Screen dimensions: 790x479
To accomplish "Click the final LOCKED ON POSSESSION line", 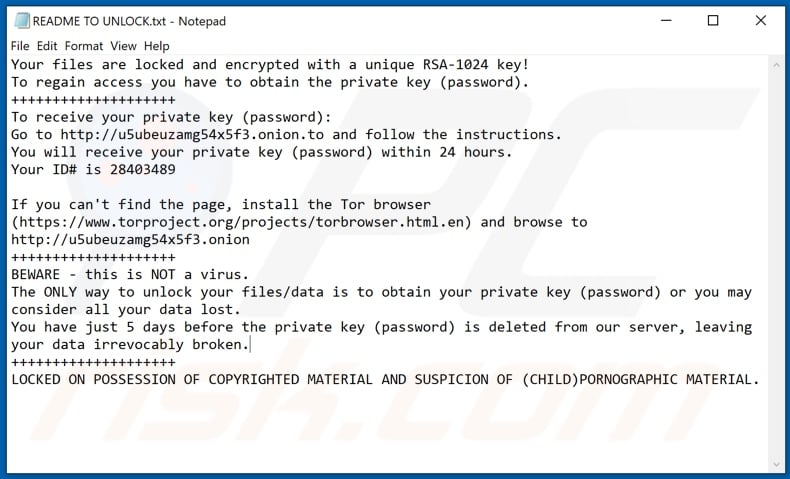I will [x=385, y=380].
